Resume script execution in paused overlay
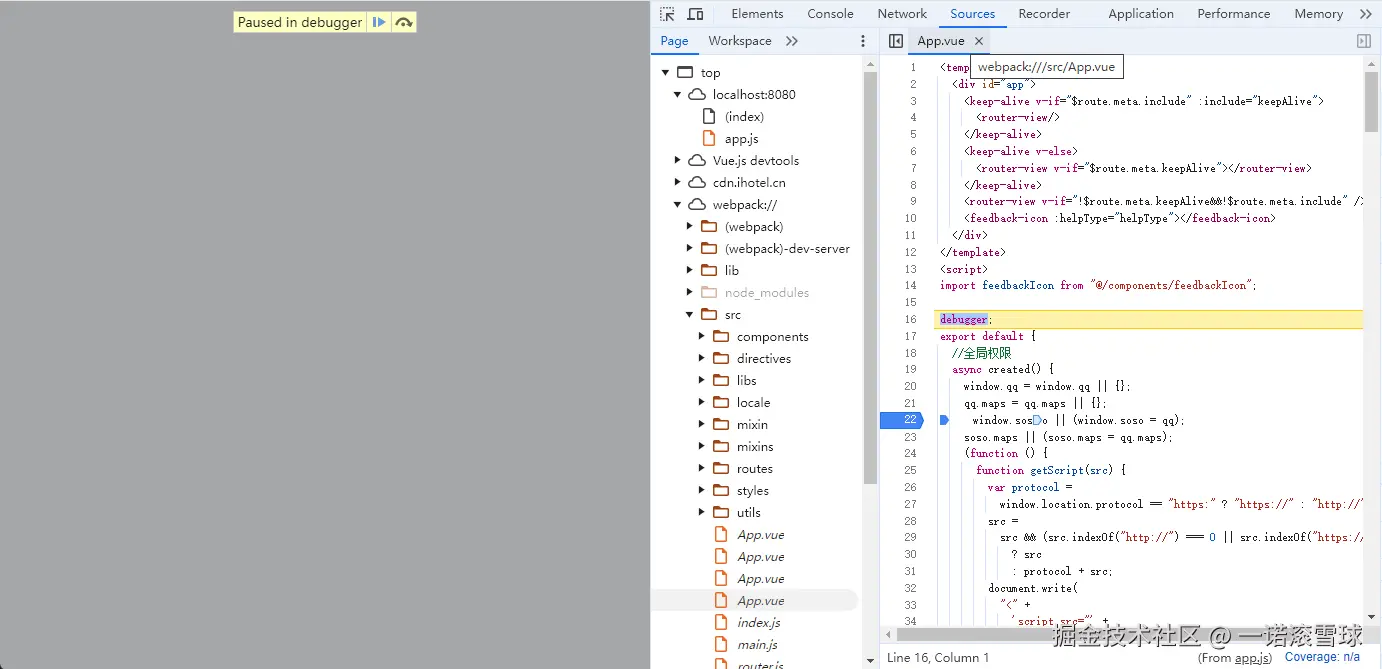Image resolution: width=1382 pixels, height=669 pixels. [379, 22]
